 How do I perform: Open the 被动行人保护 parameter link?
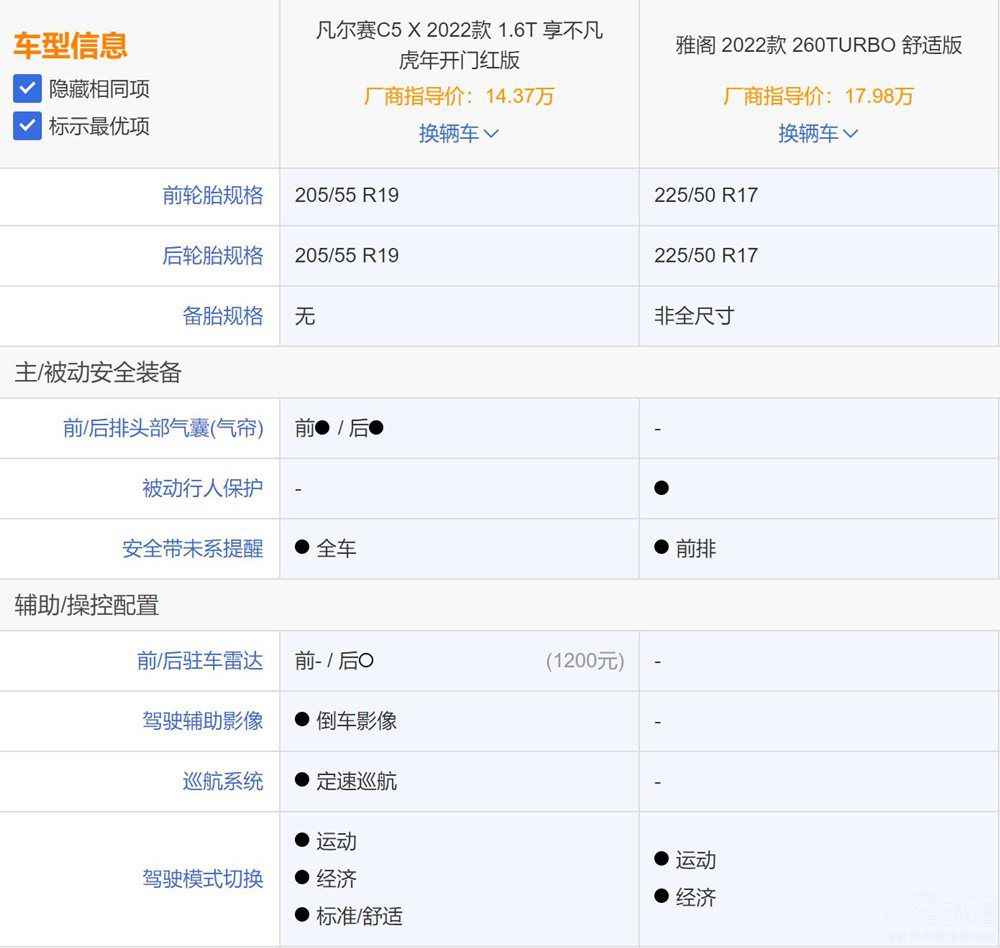pyautogui.click(x=203, y=489)
